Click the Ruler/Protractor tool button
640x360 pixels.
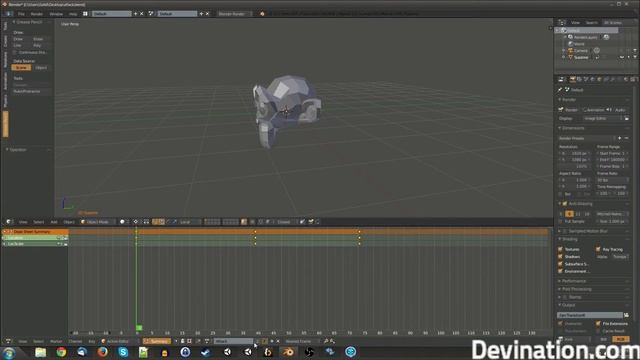31,91
